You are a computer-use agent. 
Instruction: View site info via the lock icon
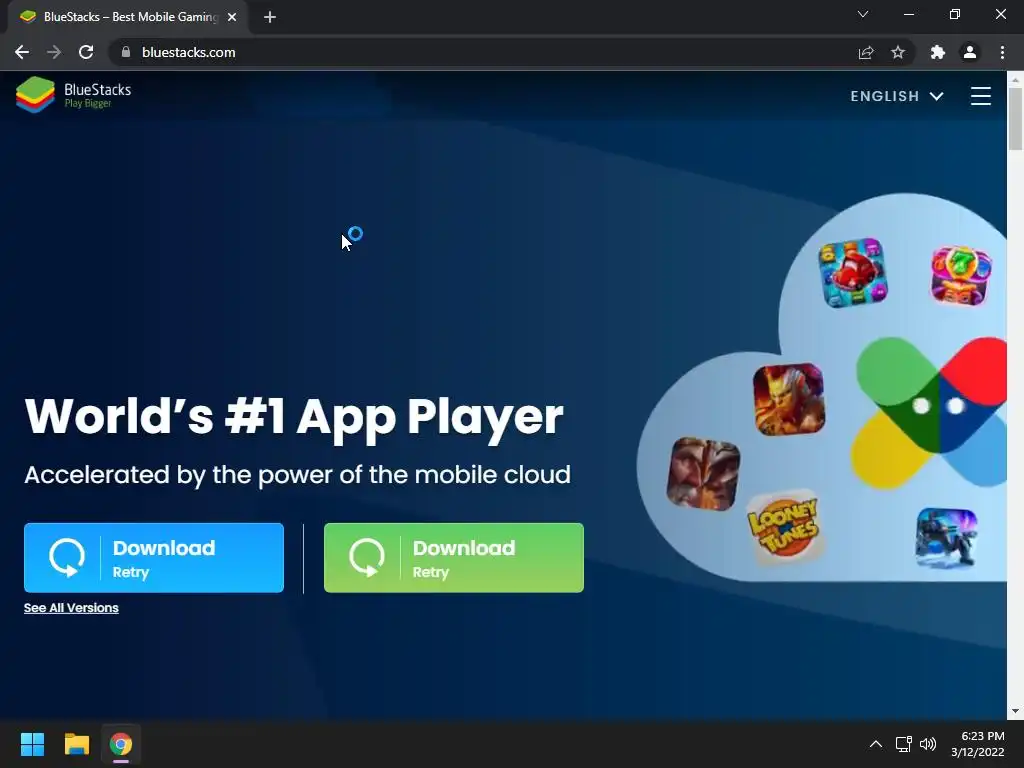(126, 52)
